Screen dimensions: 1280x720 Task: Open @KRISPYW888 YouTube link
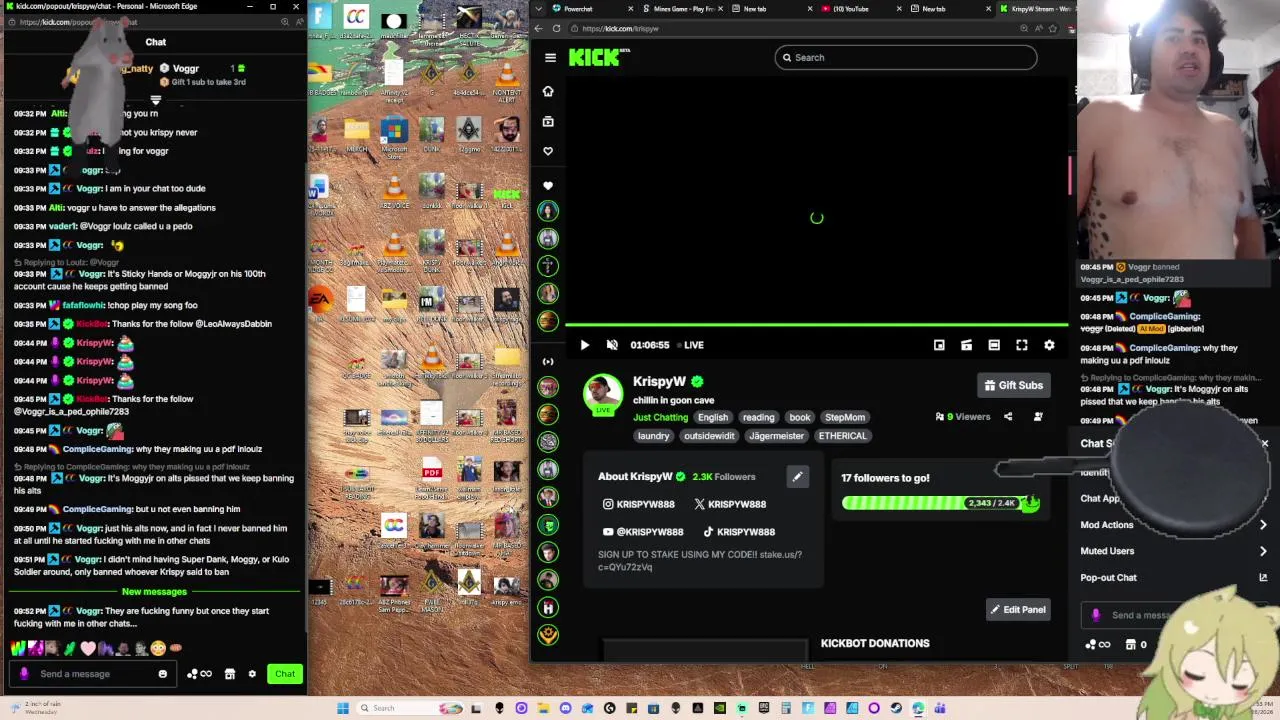(x=643, y=532)
